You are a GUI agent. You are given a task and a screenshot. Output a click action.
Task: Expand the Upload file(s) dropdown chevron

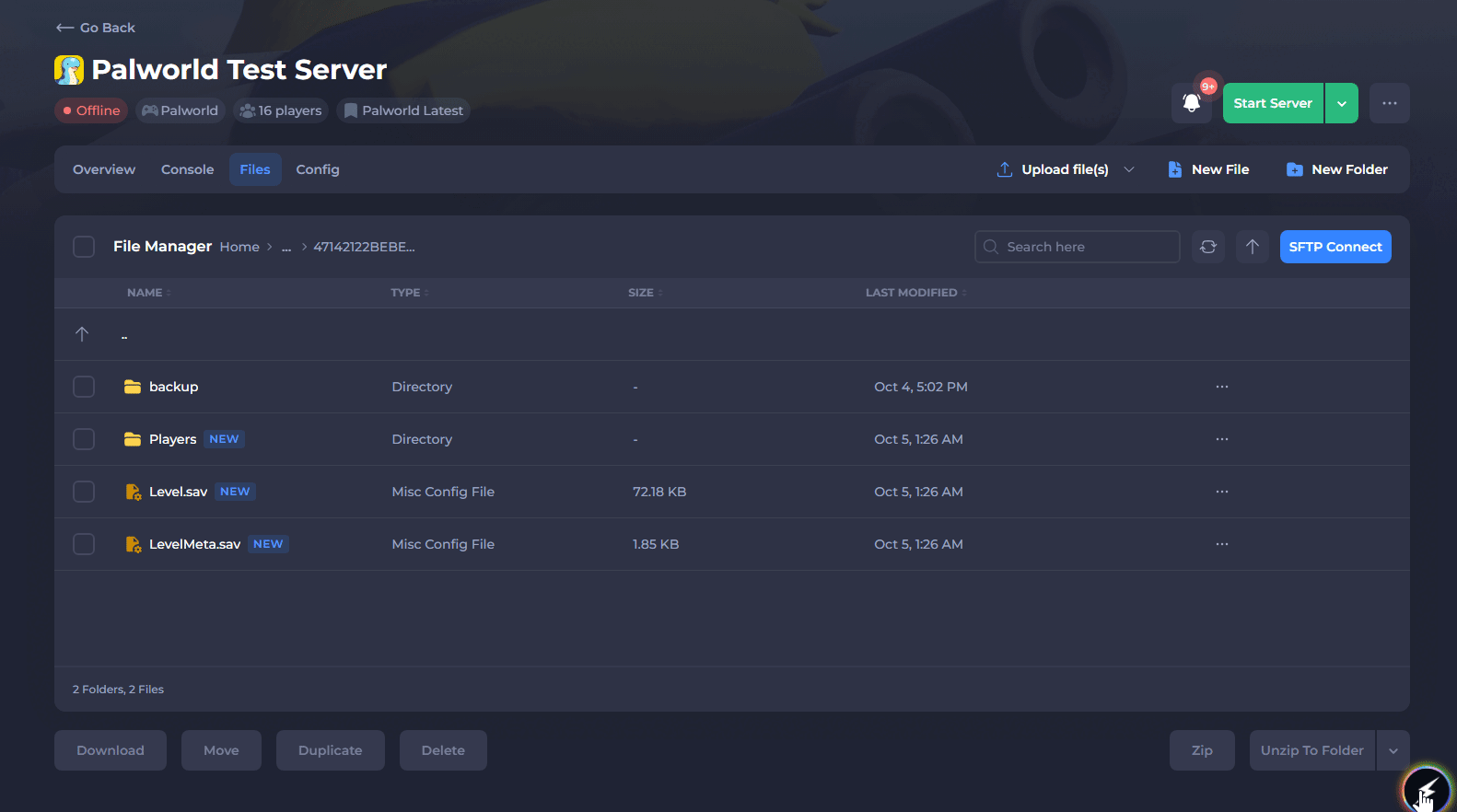(1129, 169)
